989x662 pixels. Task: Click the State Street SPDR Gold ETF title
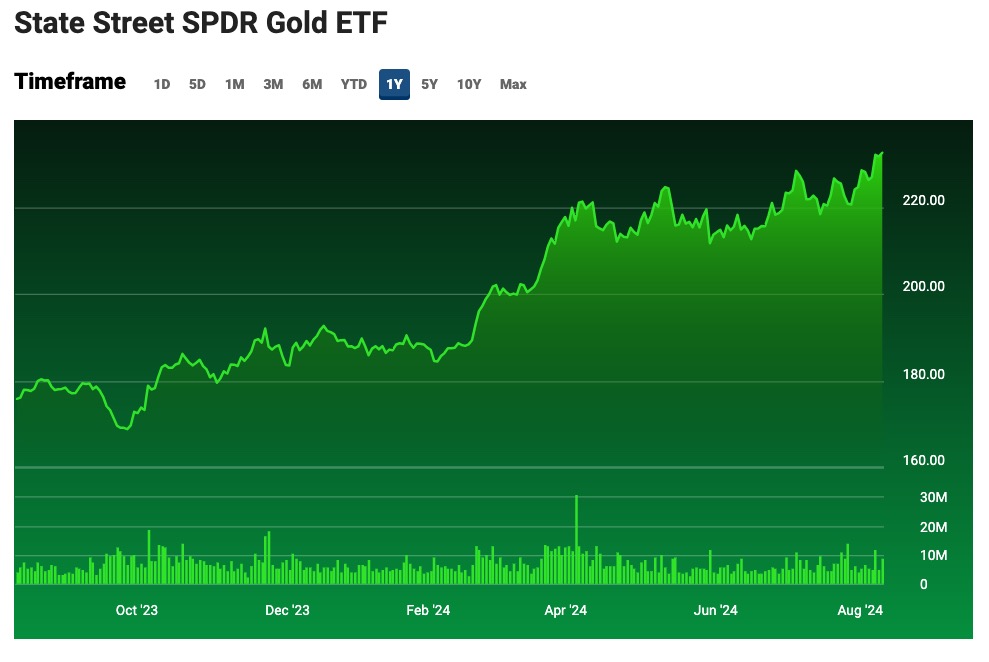pos(200,24)
